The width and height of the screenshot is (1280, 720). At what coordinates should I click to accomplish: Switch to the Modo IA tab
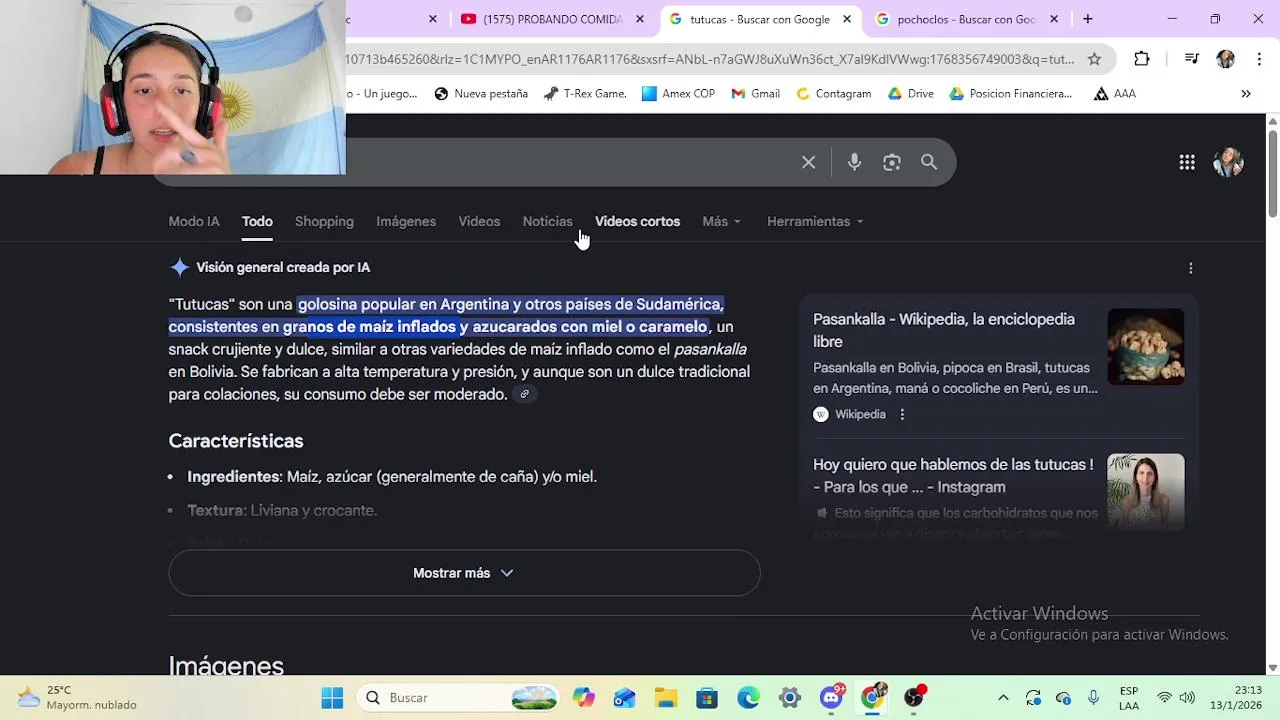[194, 221]
